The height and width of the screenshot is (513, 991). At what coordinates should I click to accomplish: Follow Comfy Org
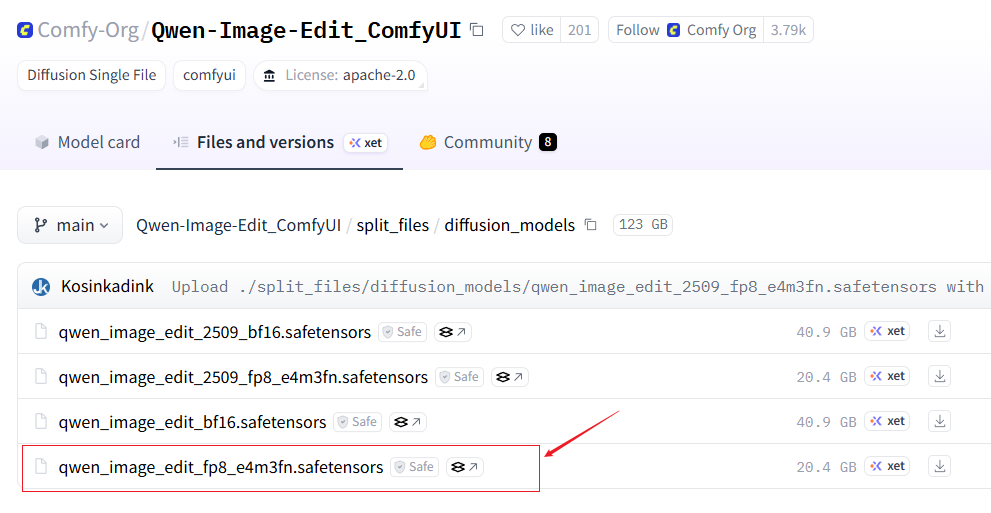[686, 30]
